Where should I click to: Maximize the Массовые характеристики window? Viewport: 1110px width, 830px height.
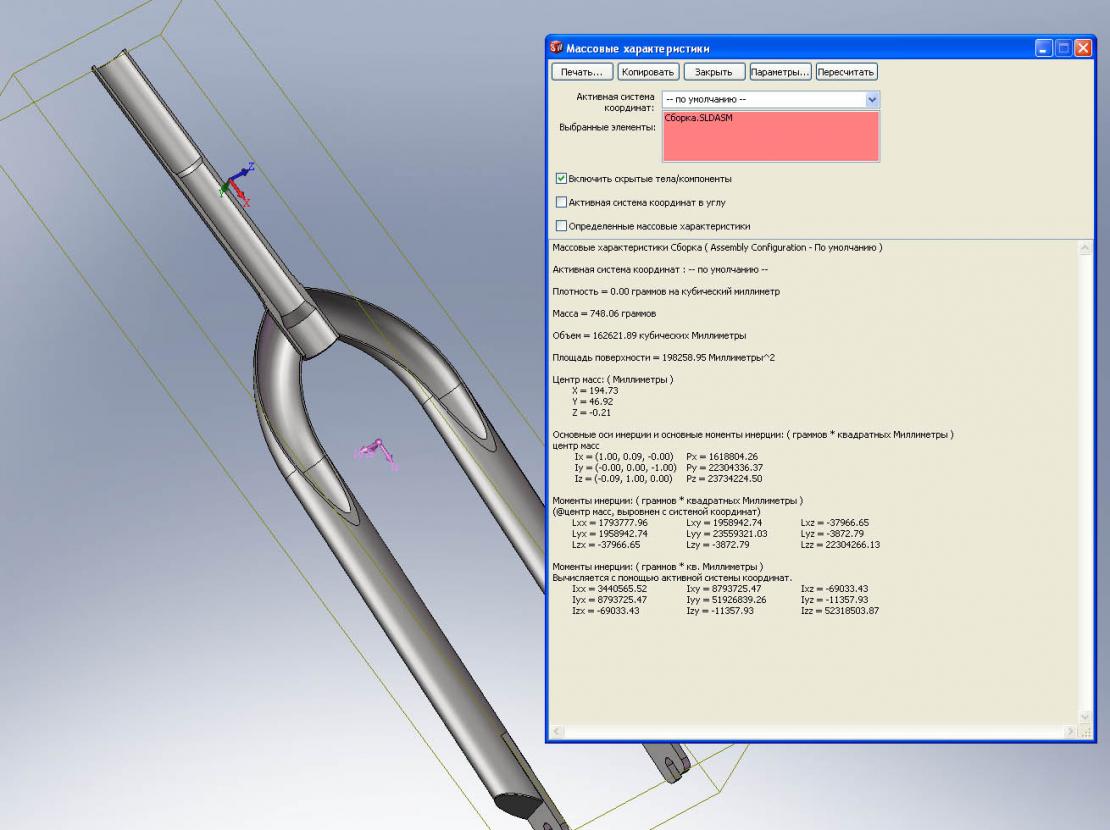(1064, 48)
